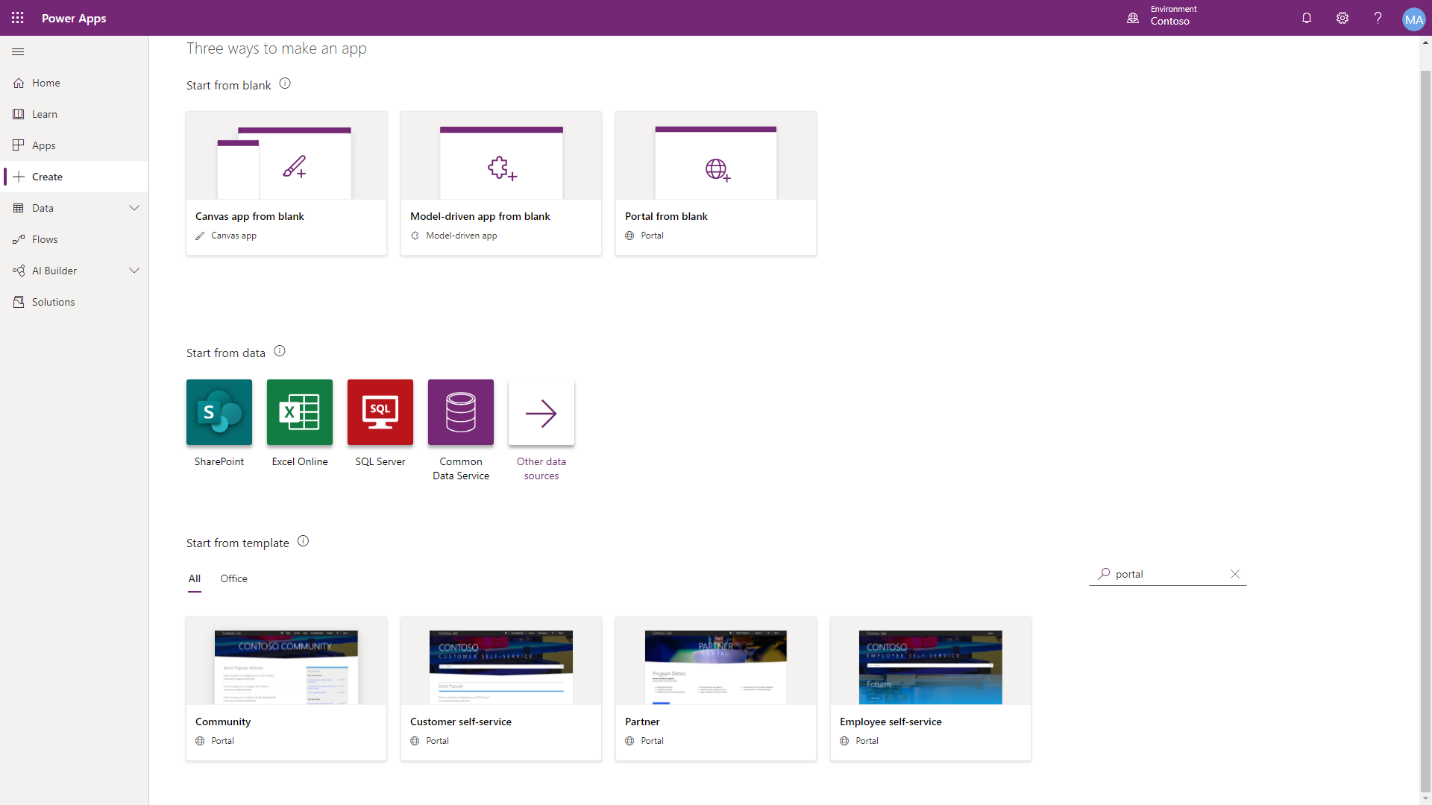
Task: Click the Environment Contoso picker
Action: point(1162,16)
